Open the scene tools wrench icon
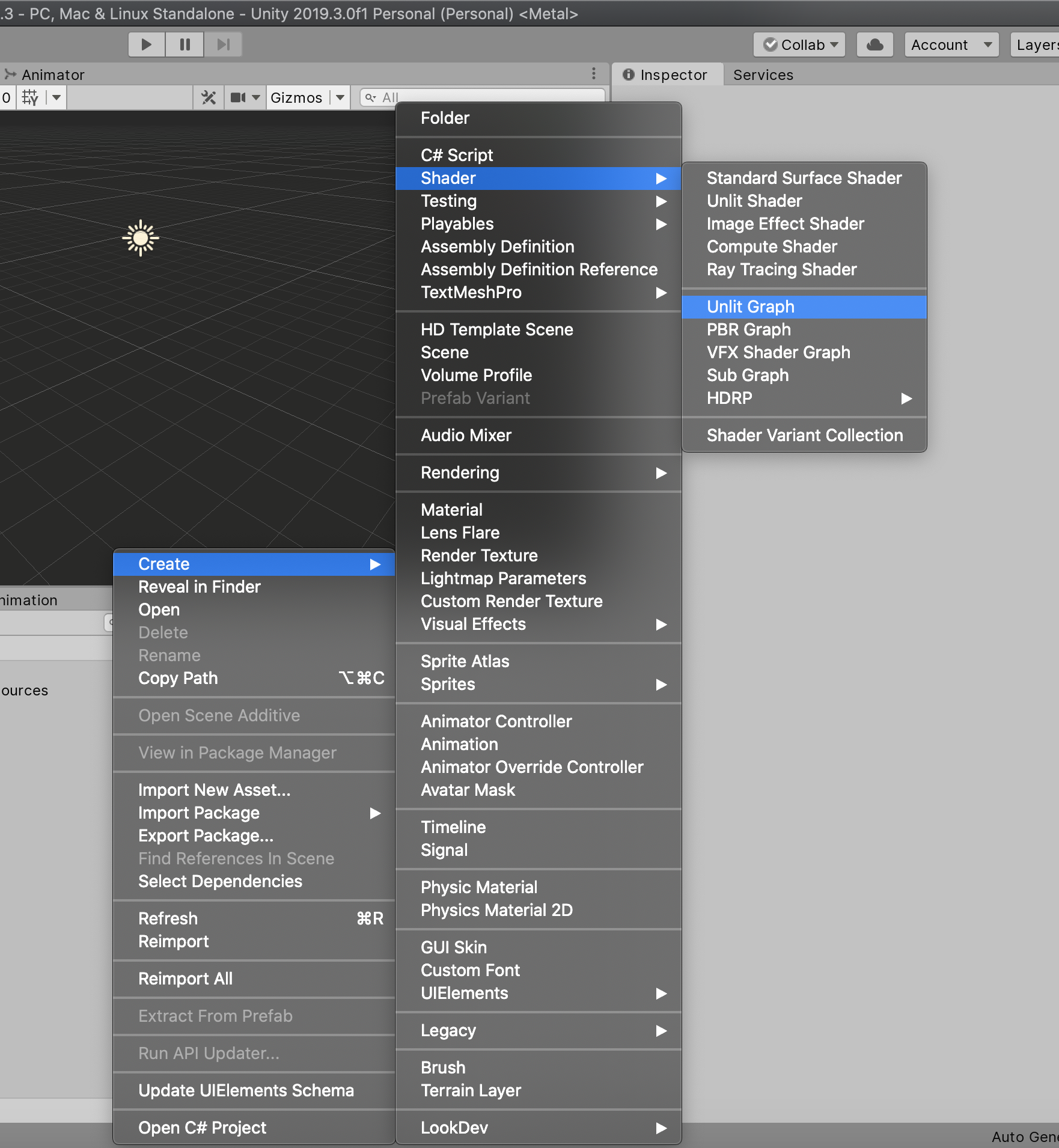The width and height of the screenshot is (1059, 1148). (x=209, y=97)
